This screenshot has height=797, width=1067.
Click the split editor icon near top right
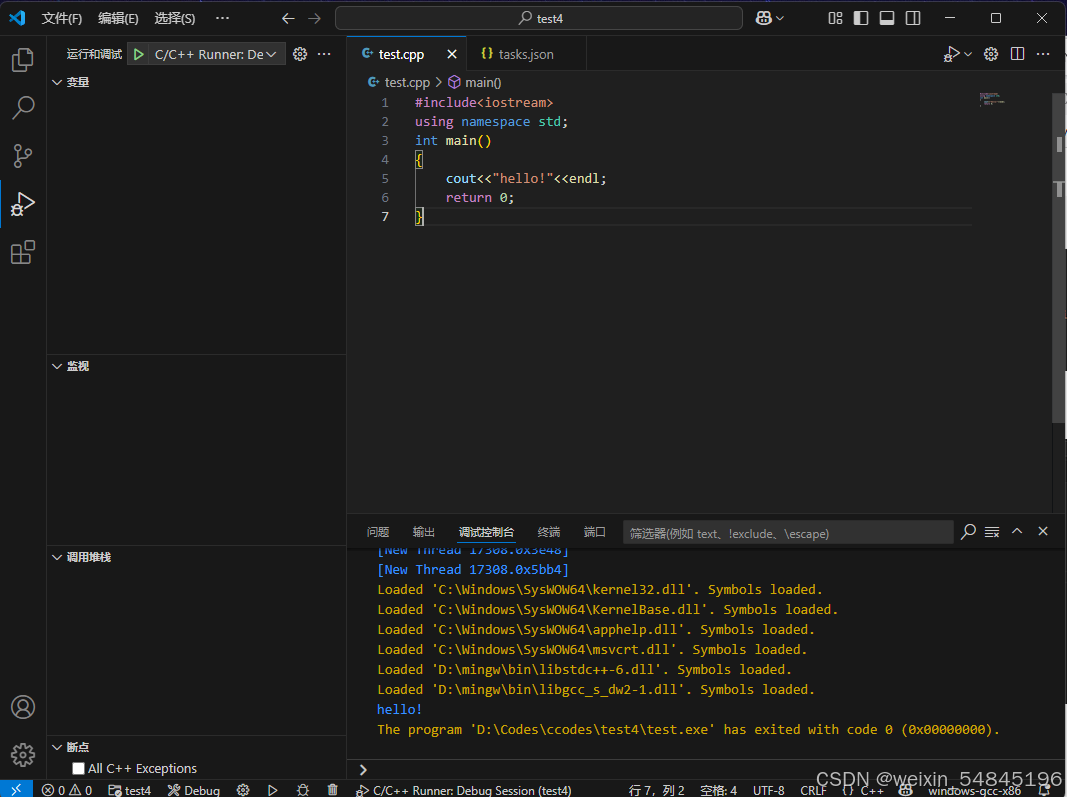coord(1017,53)
